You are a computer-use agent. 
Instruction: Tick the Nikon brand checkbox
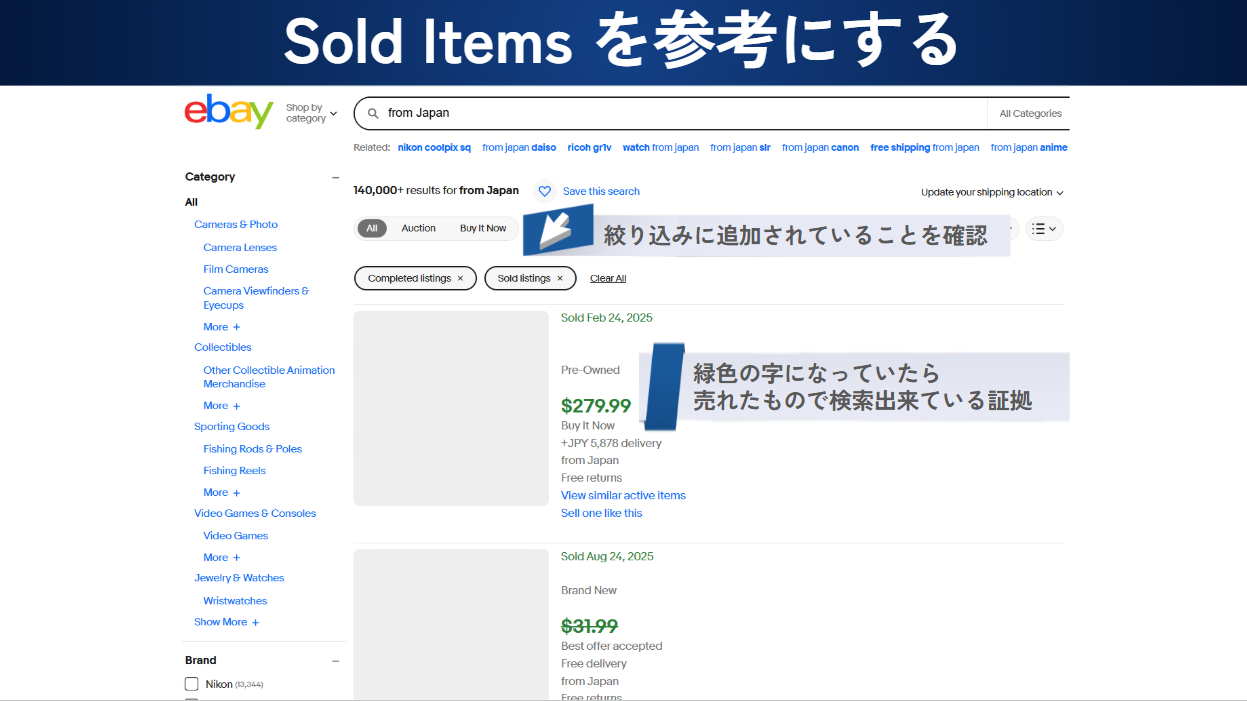pos(192,684)
